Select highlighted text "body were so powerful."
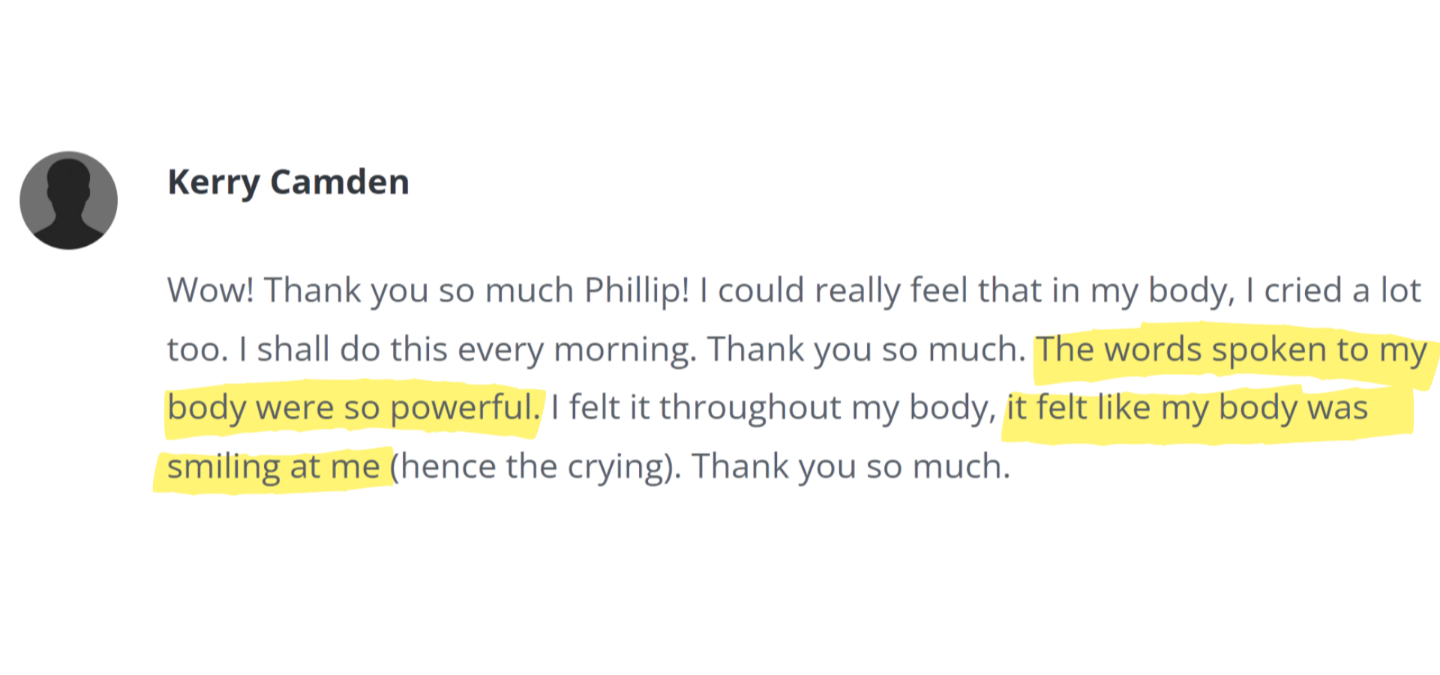The height and width of the screenshot is (675, 1440). coord(353,409)
